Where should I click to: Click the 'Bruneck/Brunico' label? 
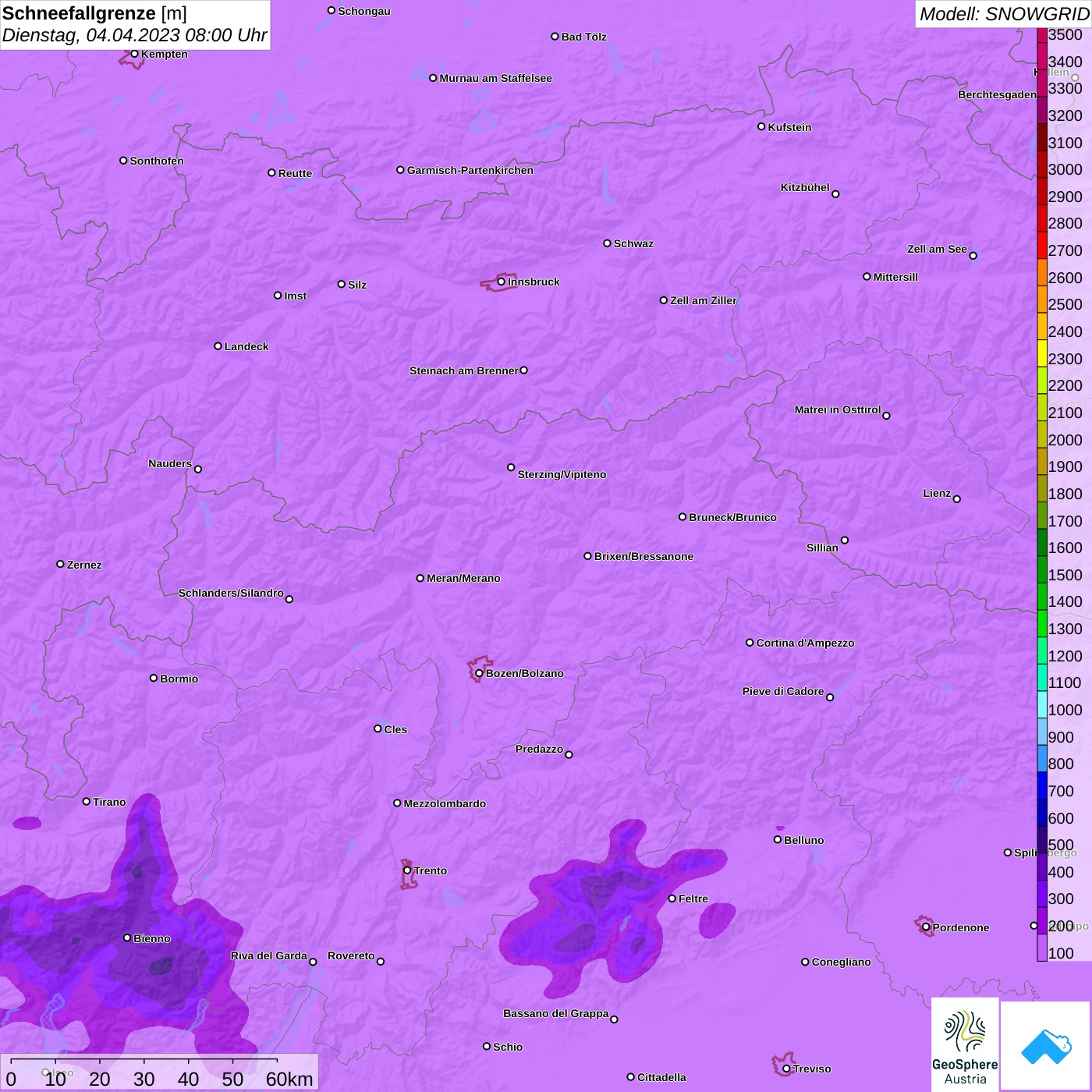(x=732, y=517)
